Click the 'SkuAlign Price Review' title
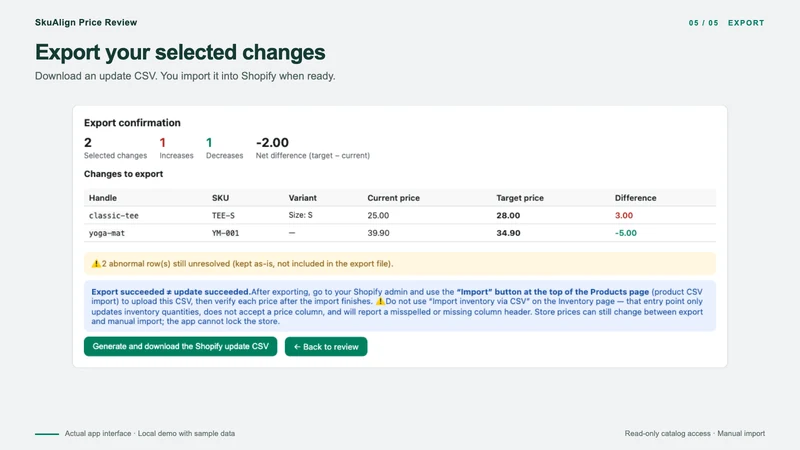800x450 pixels. [x=86, y=22]
